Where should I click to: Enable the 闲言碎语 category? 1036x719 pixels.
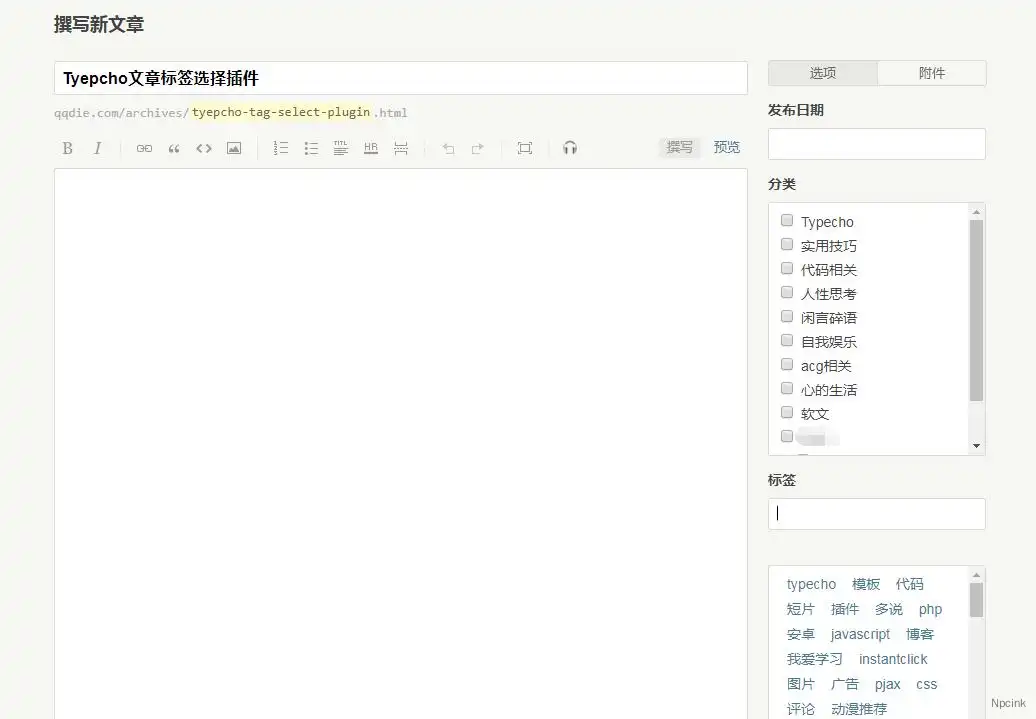(x=787, y=316)
